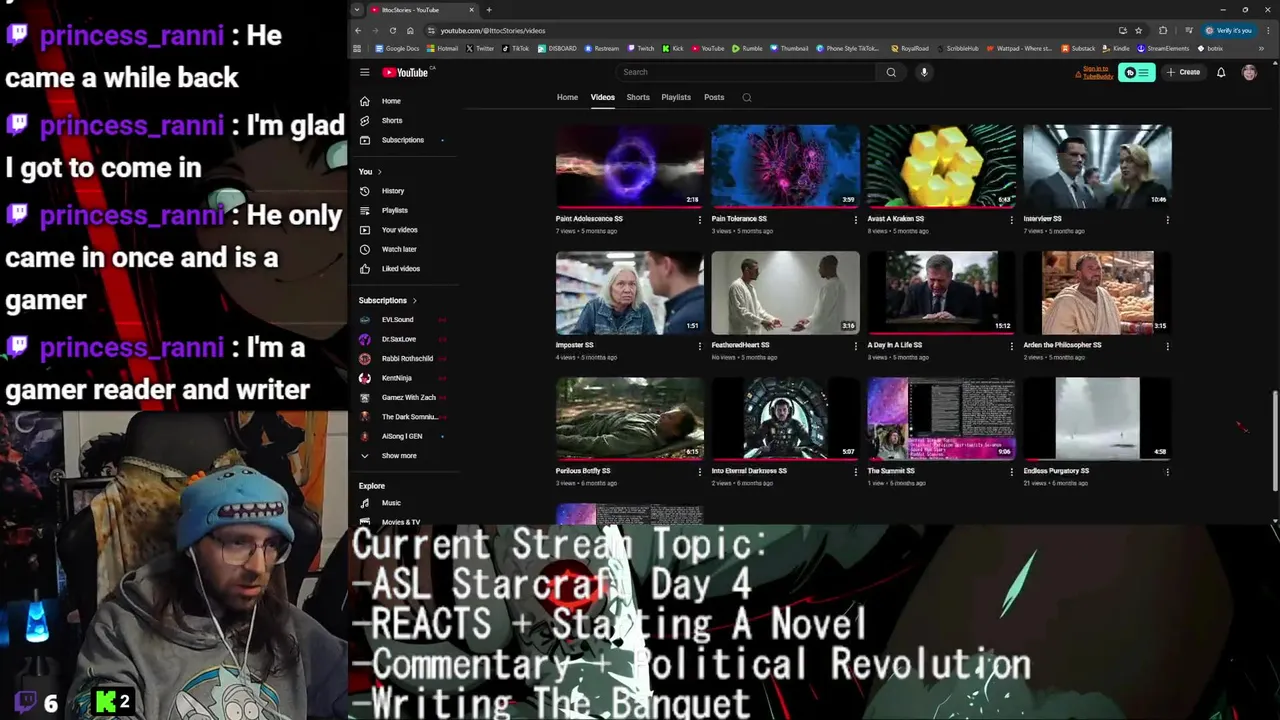Bookmark this page with the star icon
Screen dimensions: 1280x720
(x=1138, y=30)
